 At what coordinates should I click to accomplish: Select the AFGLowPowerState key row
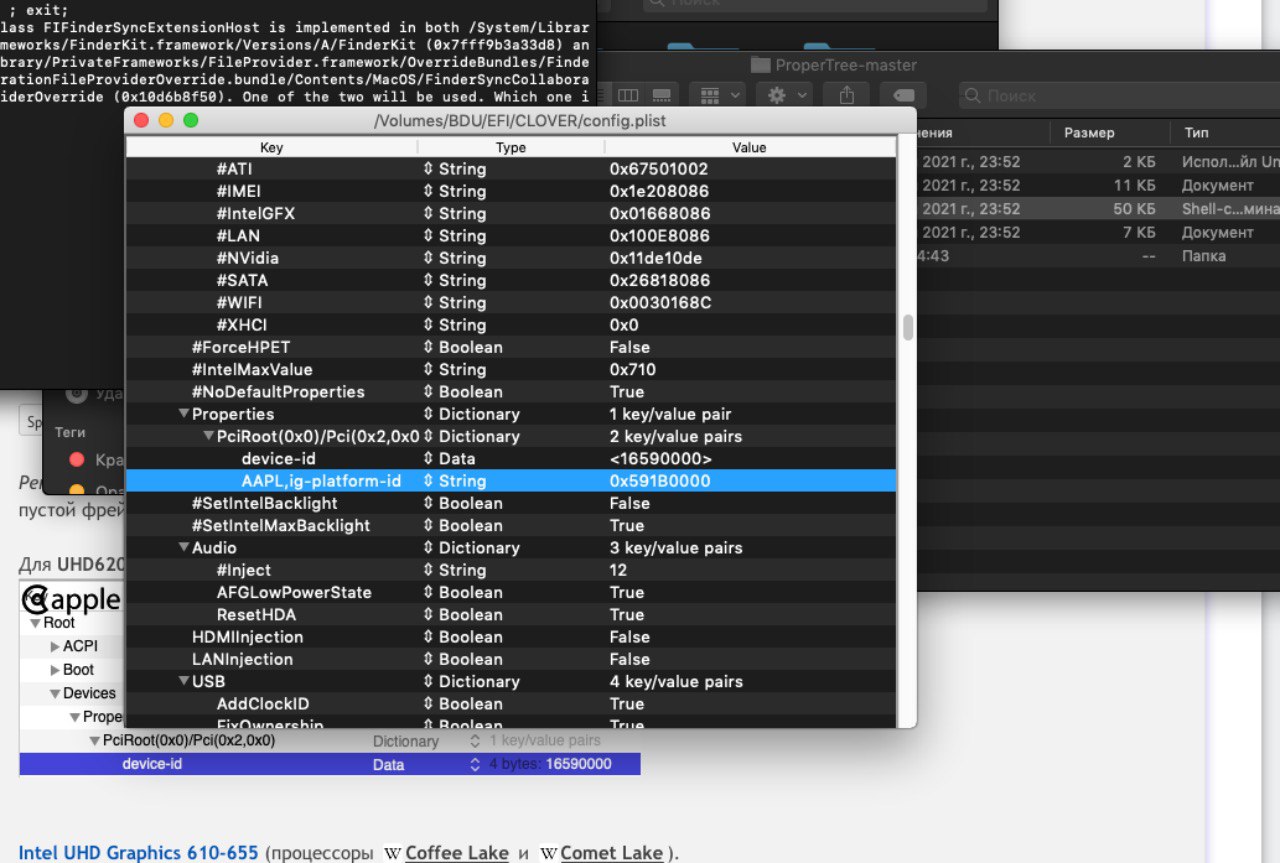click(510, 593)
